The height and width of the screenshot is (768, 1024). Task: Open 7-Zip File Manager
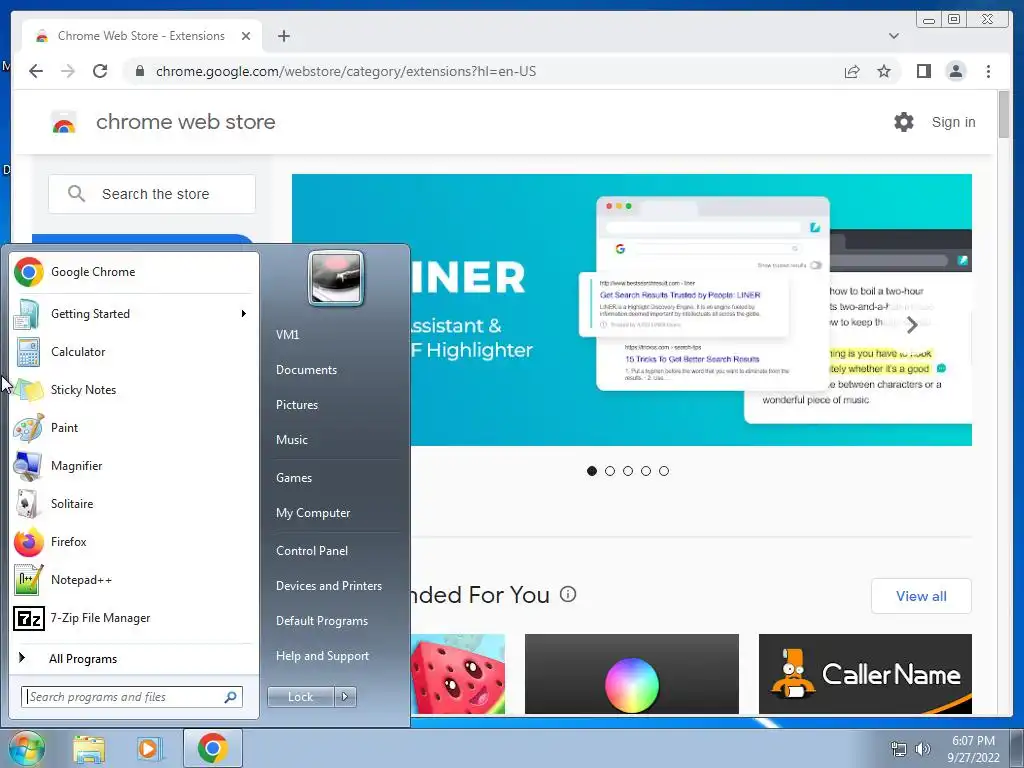pyautogui.click(x=134, y=618)
